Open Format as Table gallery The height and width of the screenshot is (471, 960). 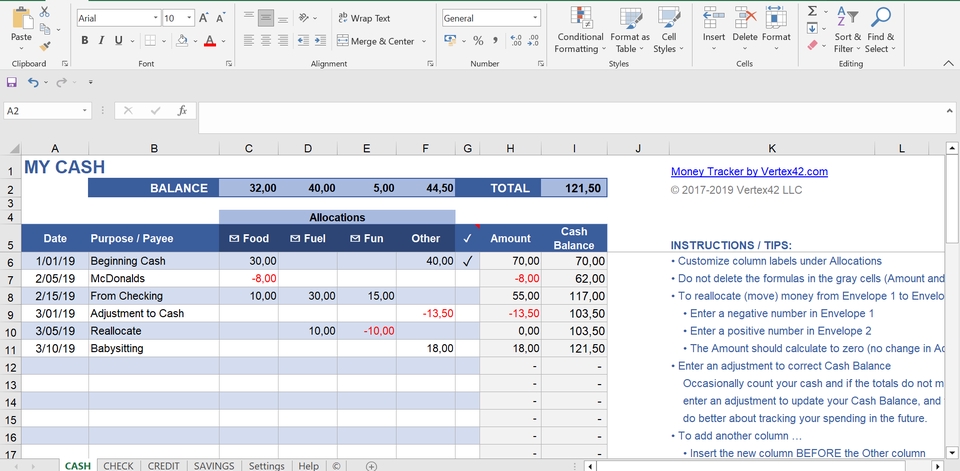click(x=630, y=30)
